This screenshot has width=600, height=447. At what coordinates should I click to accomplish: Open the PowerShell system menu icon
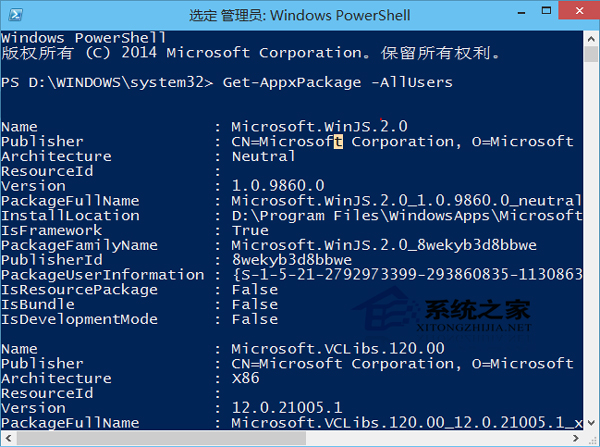pos(14,14)
